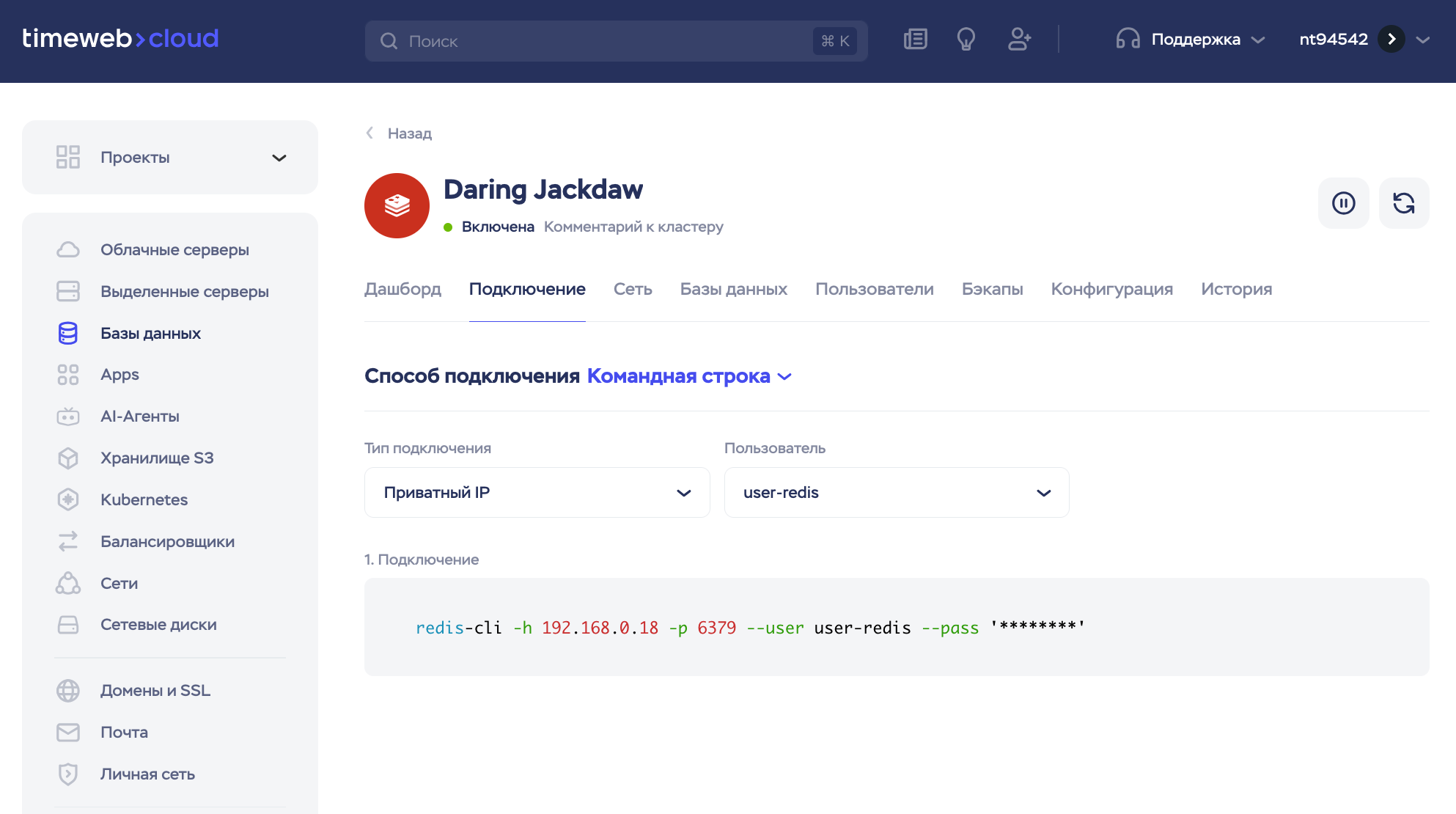Click the add user icon in header
The width and height of the screenshot is (1456, 814).
[1019, 40]
